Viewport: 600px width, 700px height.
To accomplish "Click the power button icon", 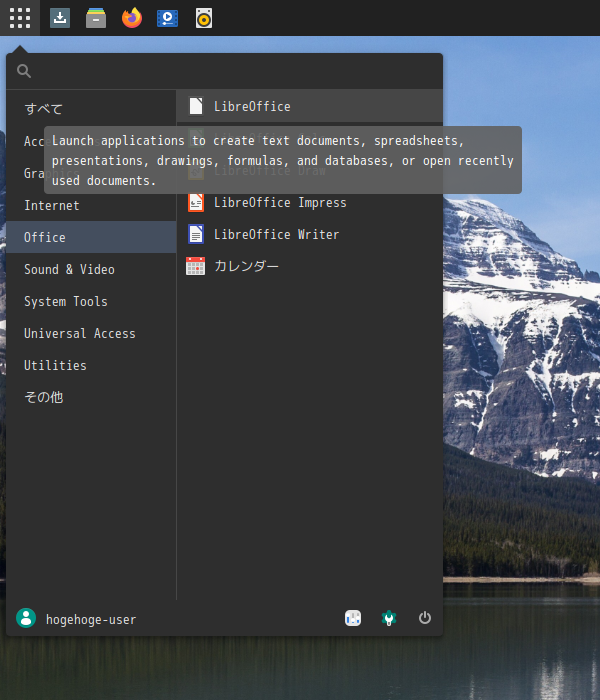I will click(x=425, y=618).
